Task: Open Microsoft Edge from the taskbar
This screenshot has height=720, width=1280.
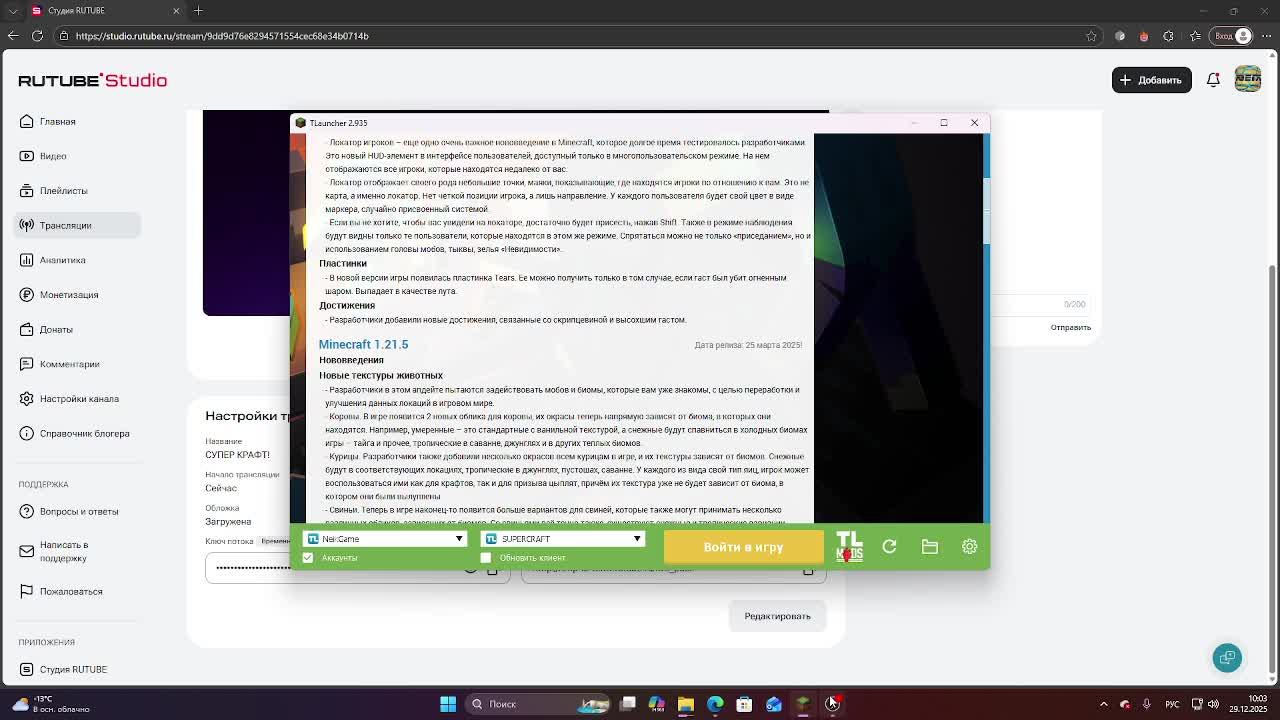Action: [x=715, y=704]
